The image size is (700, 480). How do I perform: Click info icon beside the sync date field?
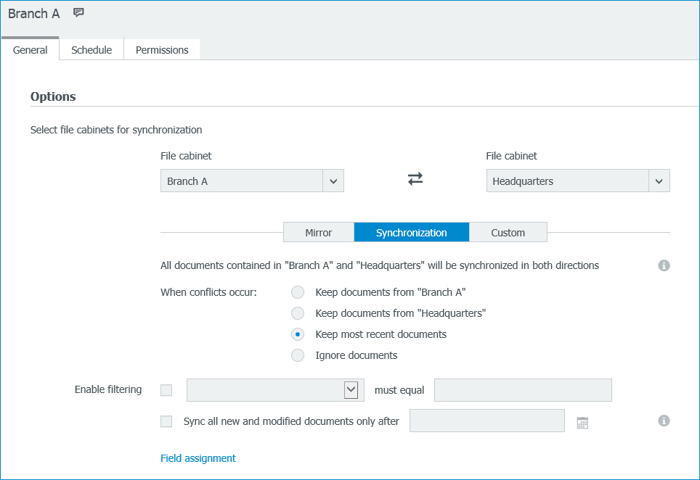pos(663,421)
